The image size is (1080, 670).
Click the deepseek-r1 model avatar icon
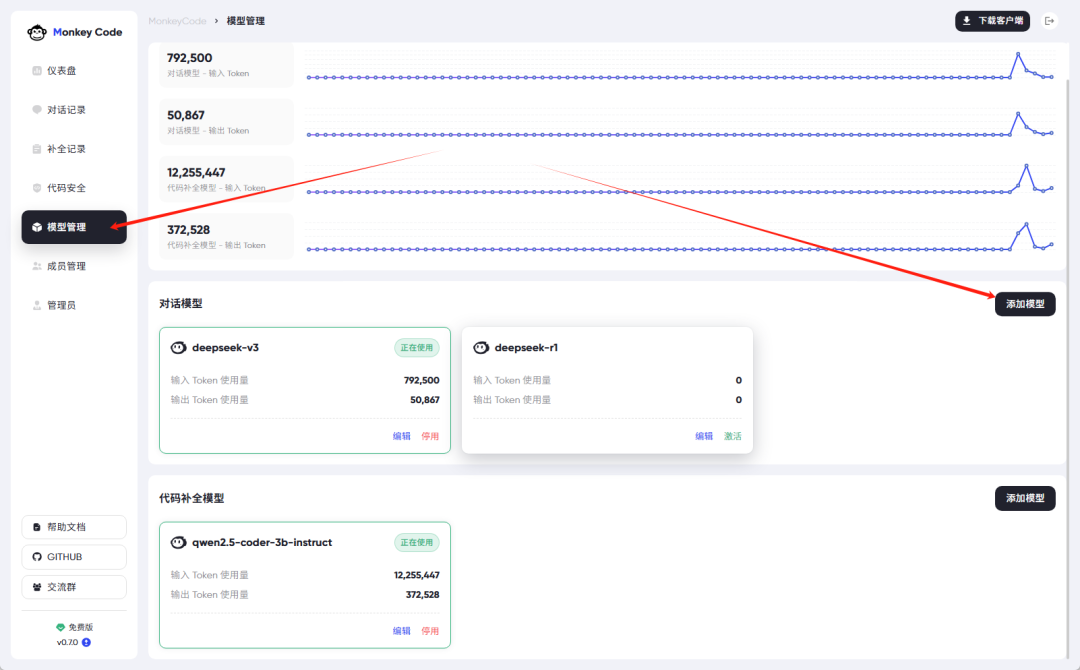[481, 348]
